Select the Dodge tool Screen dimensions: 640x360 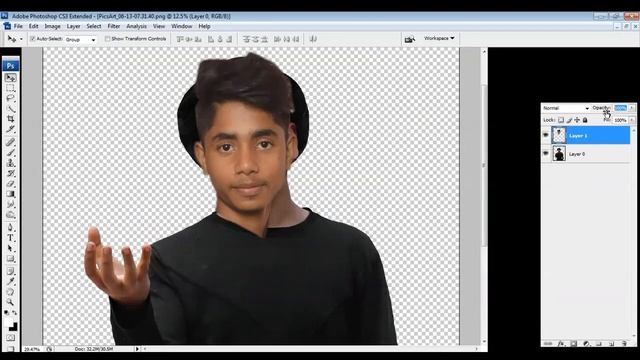tap(11, 214)
